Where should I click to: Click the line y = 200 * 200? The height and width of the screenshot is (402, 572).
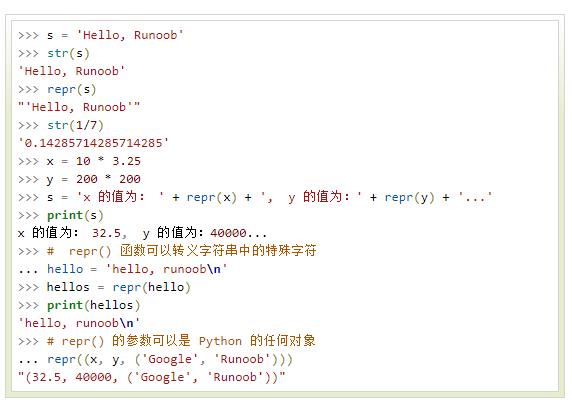79,179
